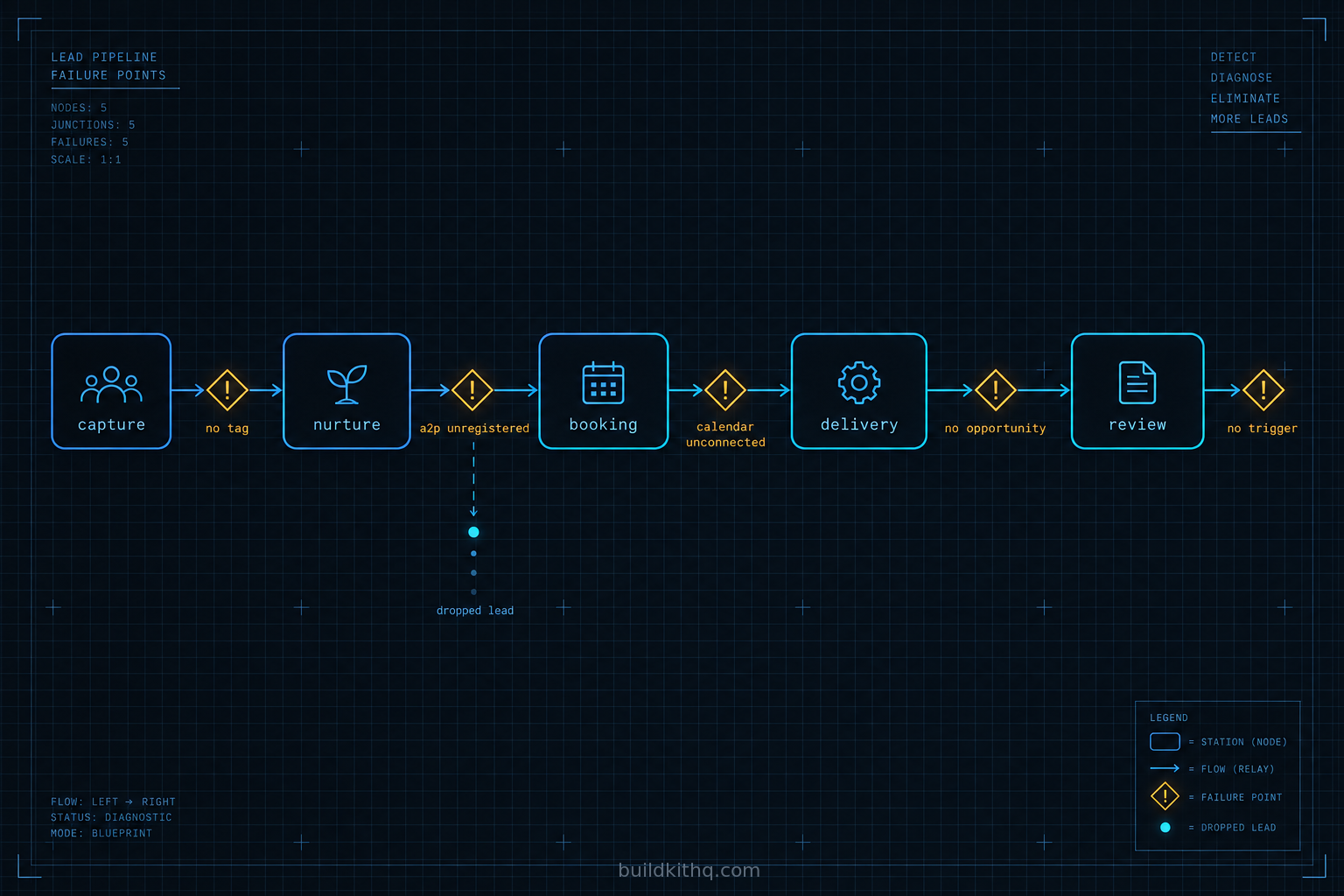Click the 'NODES: 5' stat line
This screenshot has height=896, width=1344.
coord(79,108)
